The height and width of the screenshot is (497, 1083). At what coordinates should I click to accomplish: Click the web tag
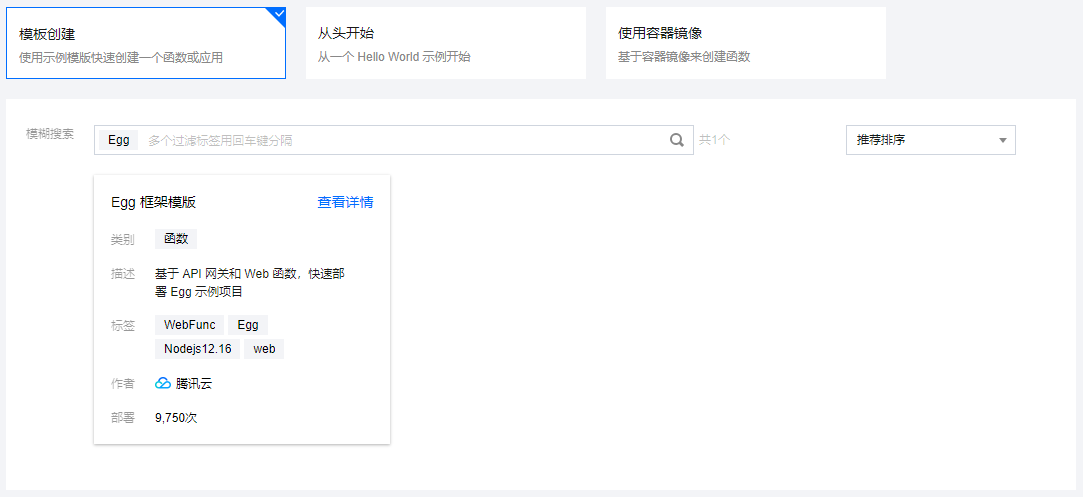click(264, 349)
